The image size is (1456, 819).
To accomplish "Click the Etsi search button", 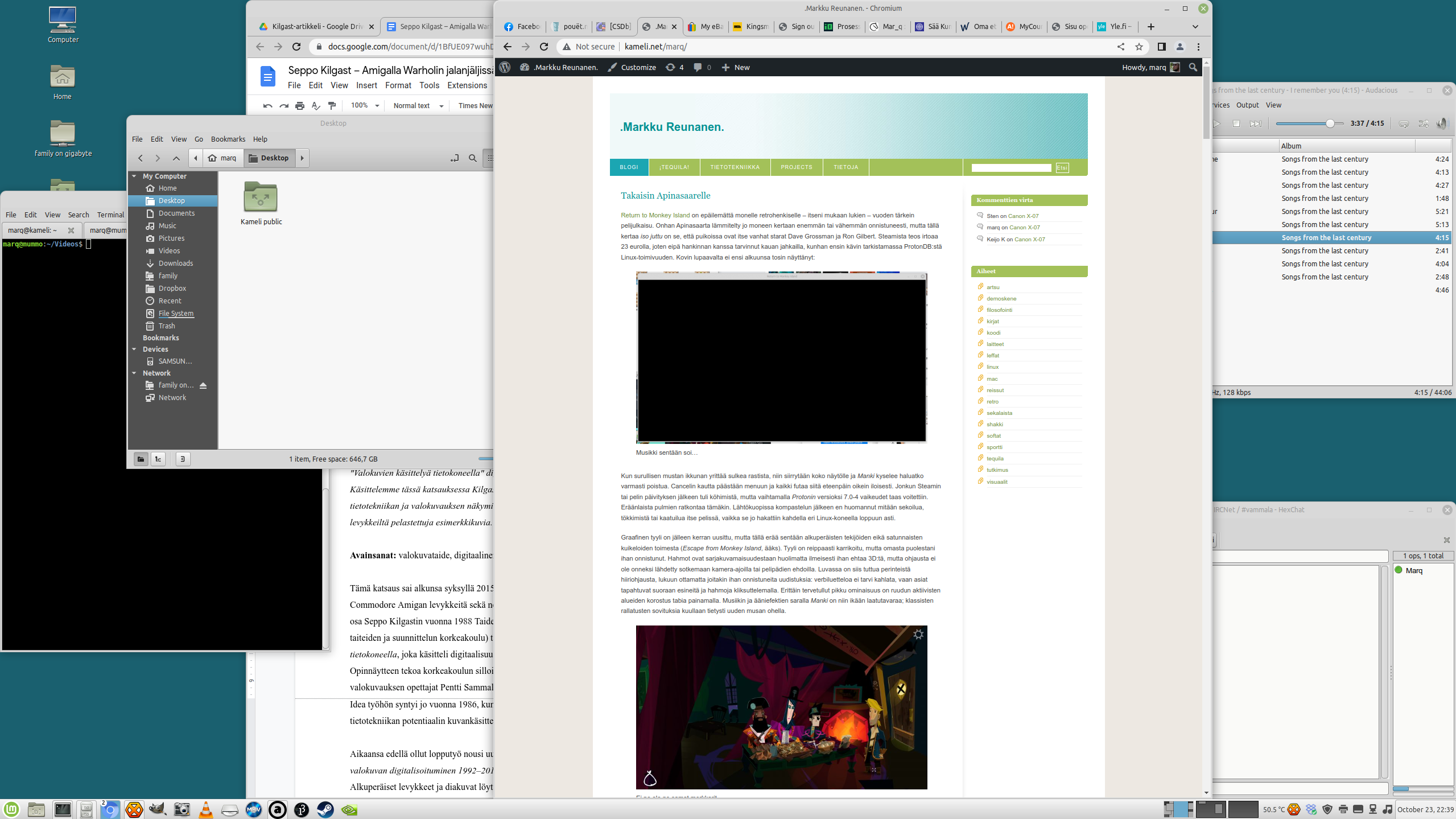I will pyautogui.click(x=1062, y=168).
